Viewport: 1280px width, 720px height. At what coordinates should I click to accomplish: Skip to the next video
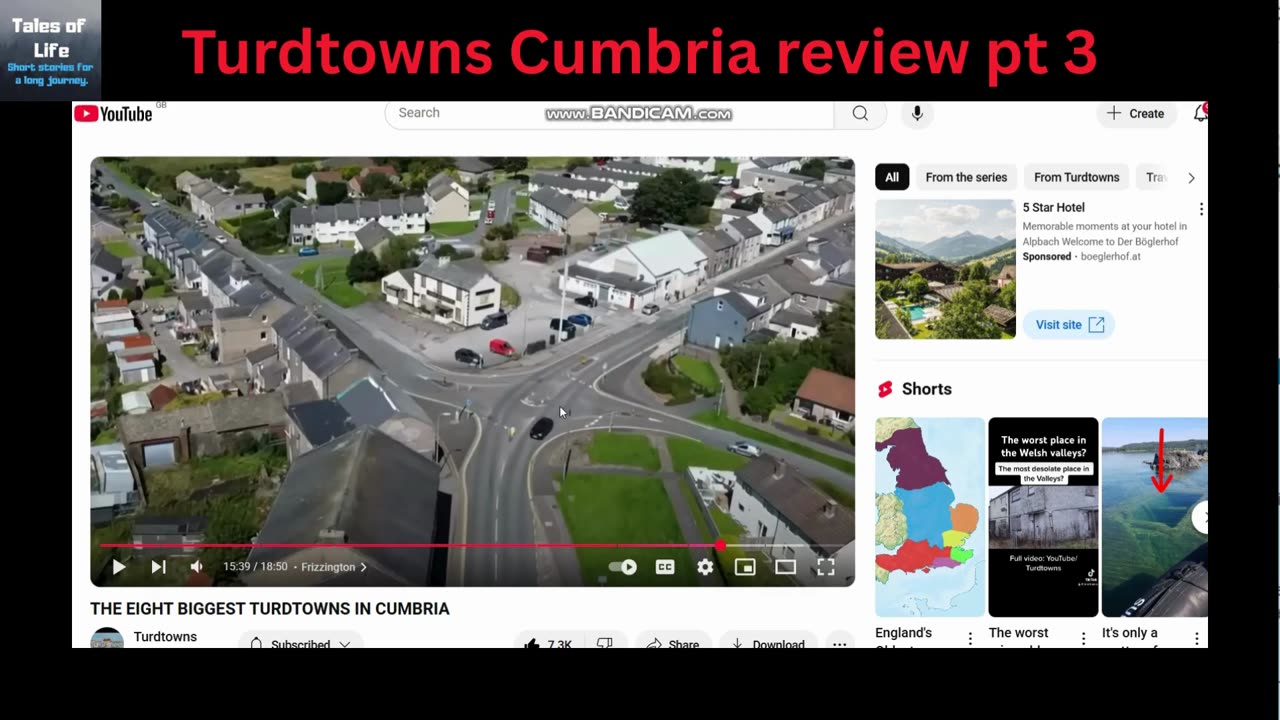coord(158,567)
